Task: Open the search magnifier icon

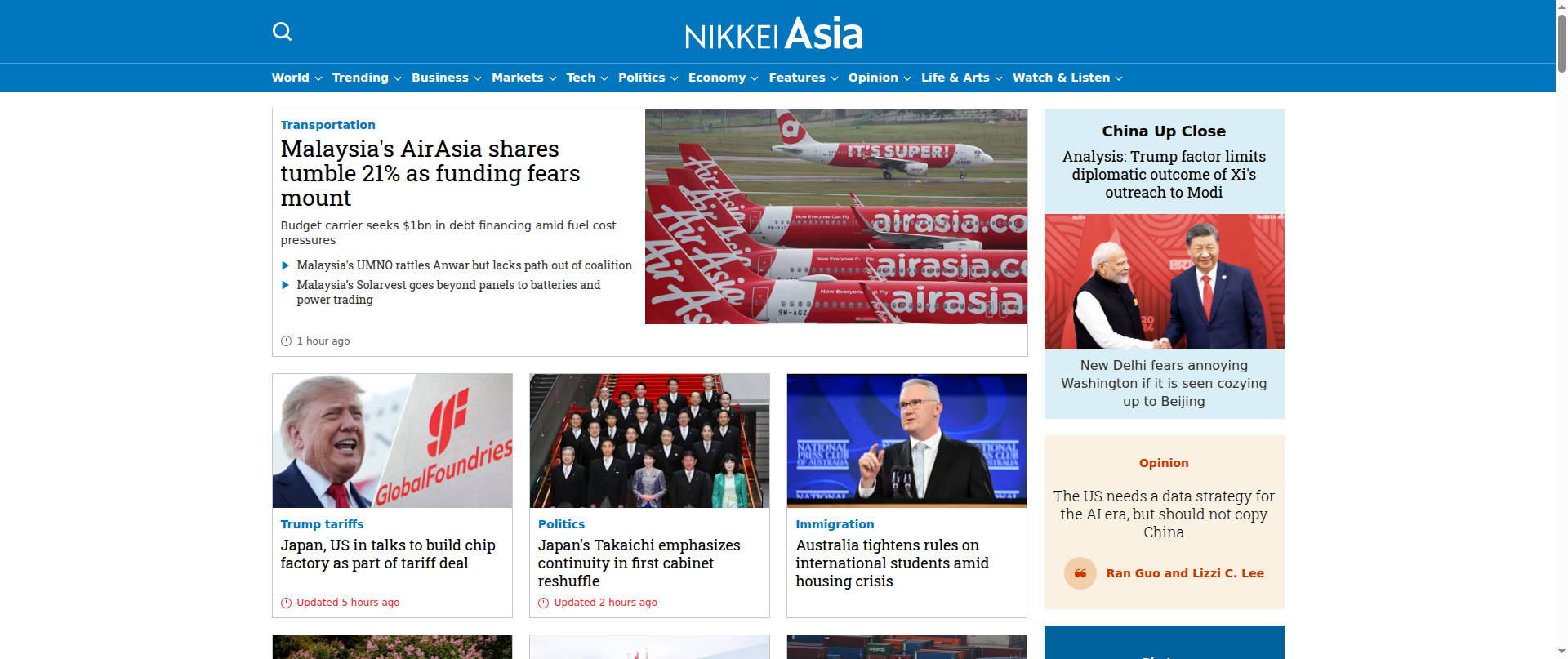Action: (282, 32)
